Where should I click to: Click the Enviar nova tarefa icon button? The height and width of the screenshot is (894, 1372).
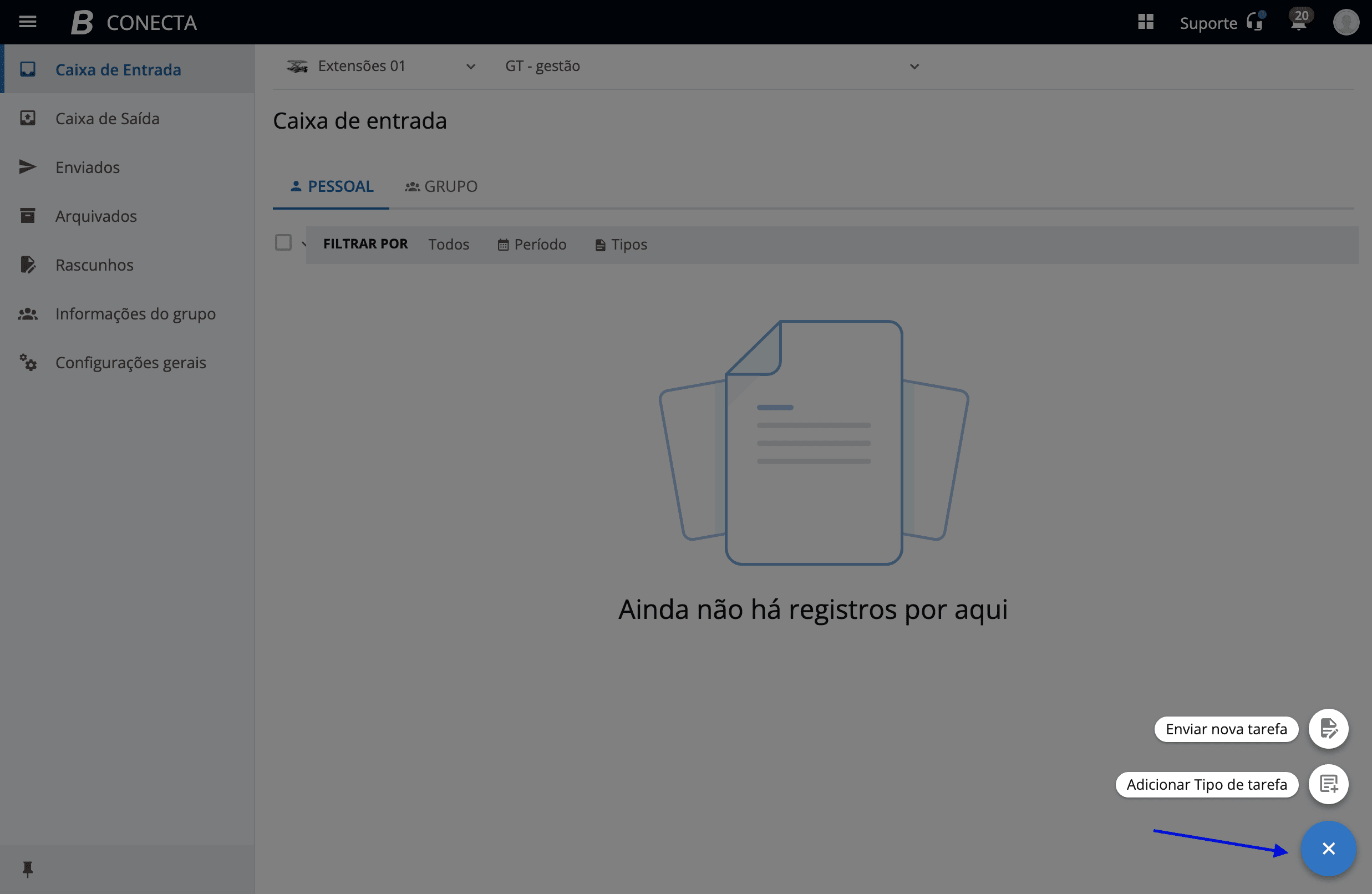pyautogui.click(x=1328, y=729)
